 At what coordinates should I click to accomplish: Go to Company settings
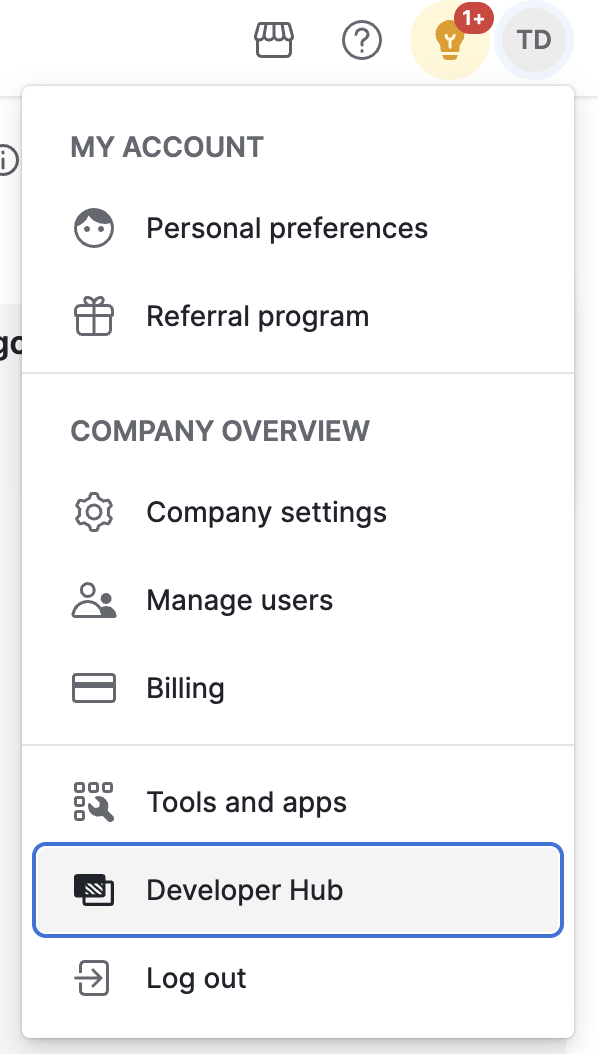point(266,511)
